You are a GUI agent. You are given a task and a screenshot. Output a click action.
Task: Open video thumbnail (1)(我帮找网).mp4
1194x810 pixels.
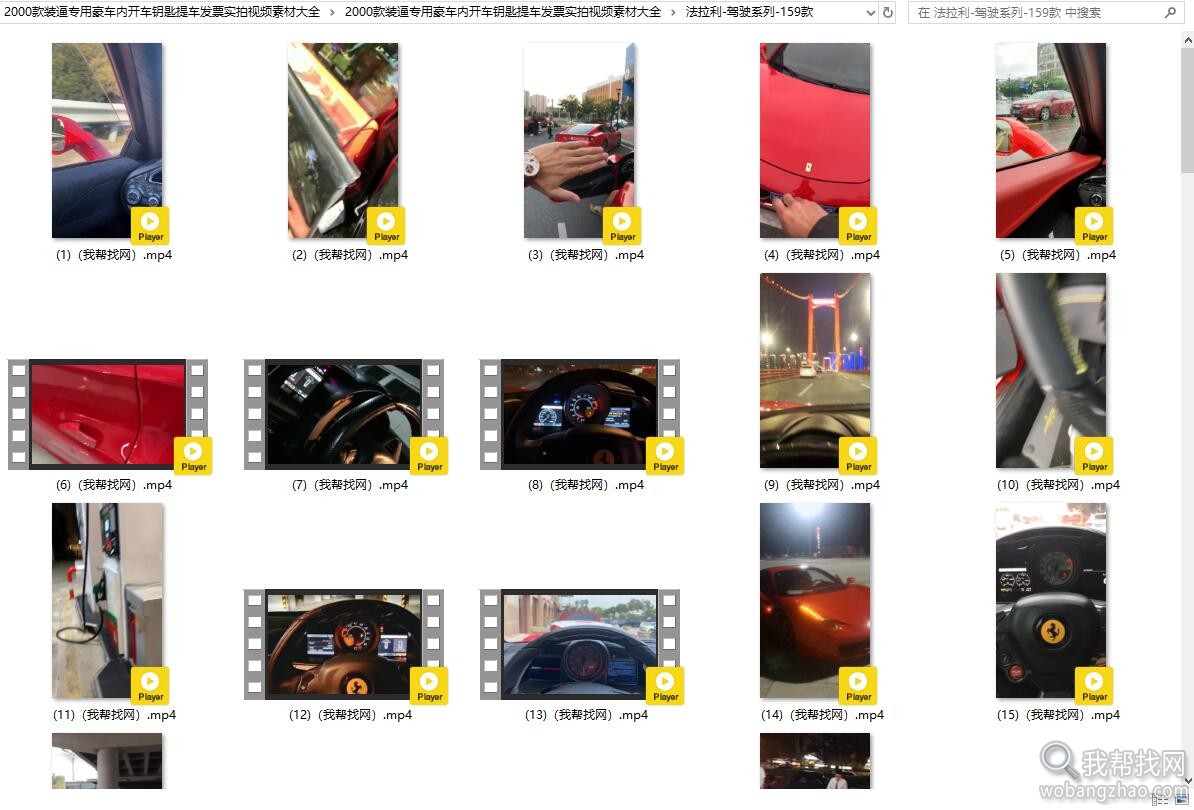click(107, 140)
